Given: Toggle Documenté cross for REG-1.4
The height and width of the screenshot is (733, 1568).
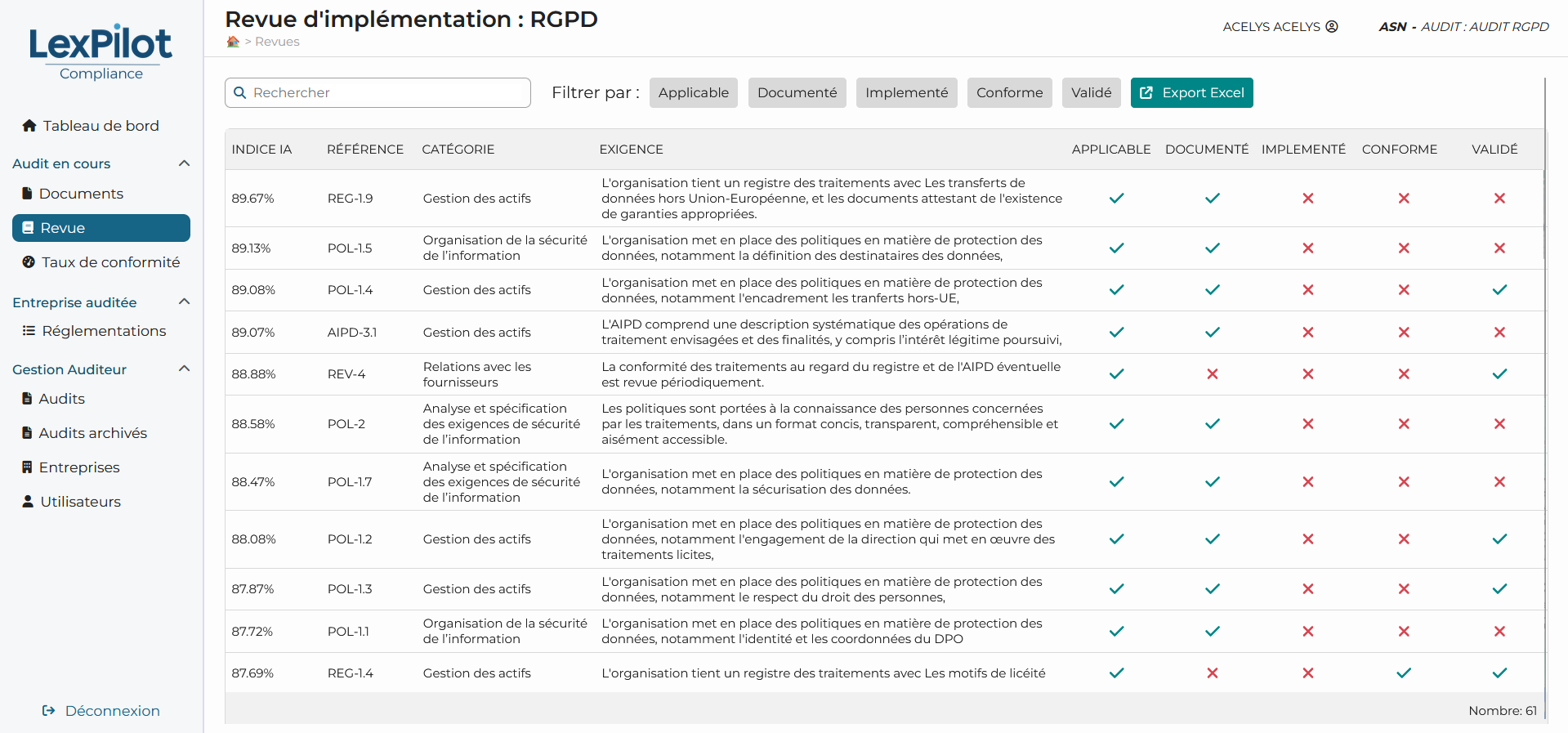Looking at the screenshot, I should [1213, 673].
